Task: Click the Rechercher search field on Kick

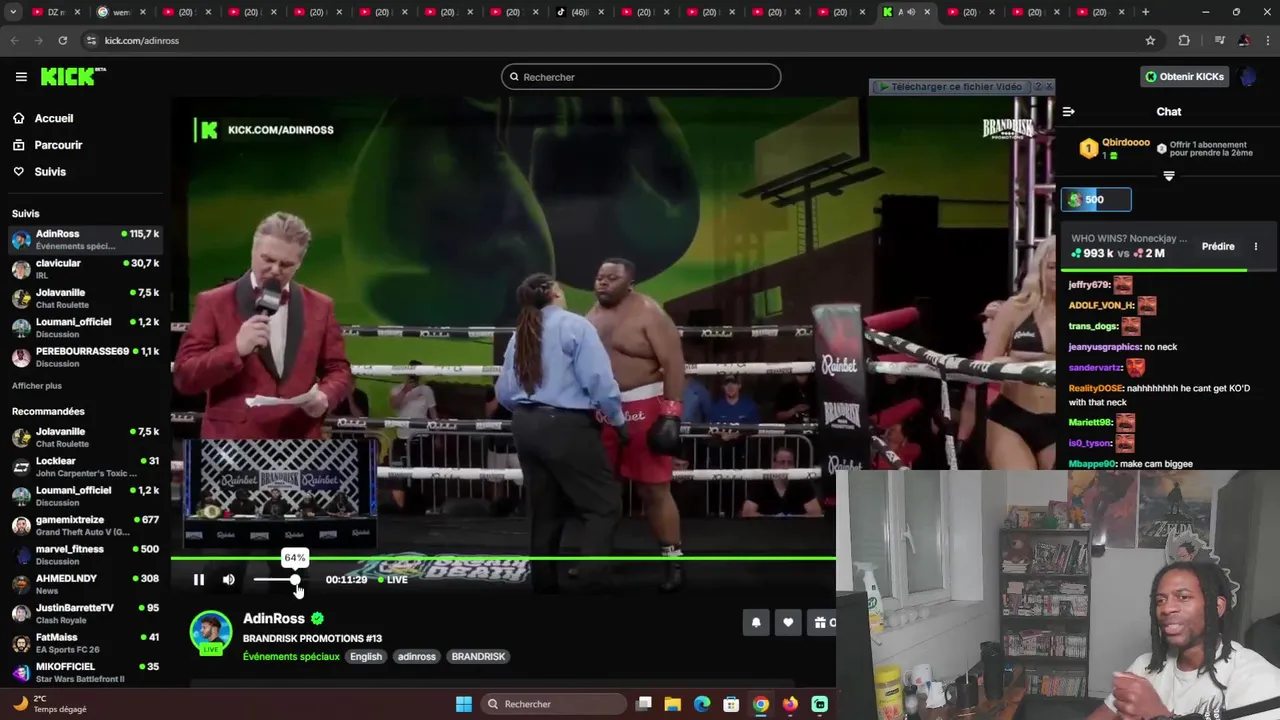Action: (641, 77)
